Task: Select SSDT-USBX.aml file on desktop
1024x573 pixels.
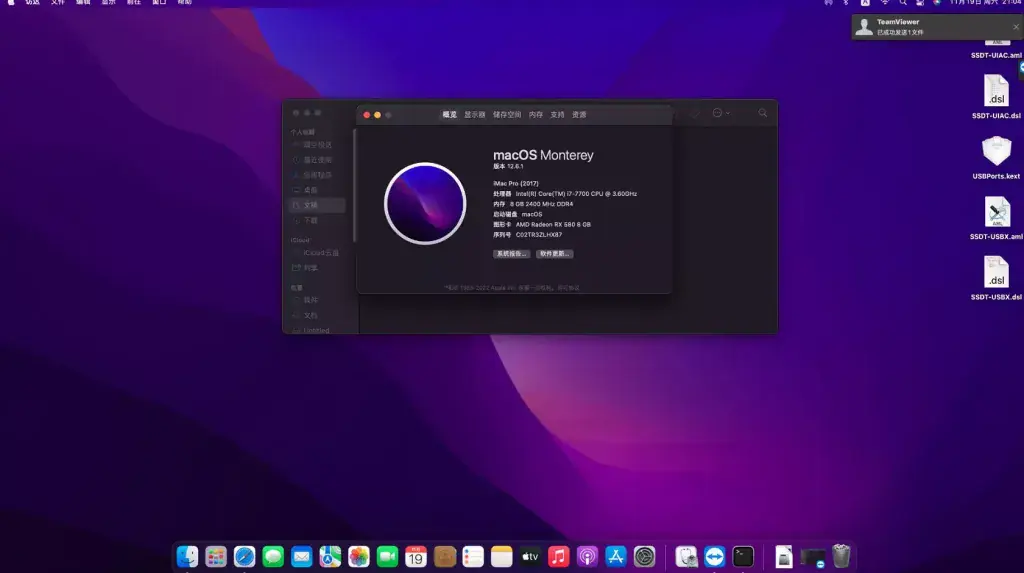Action: pyautogui.click(x=997, y=218)
